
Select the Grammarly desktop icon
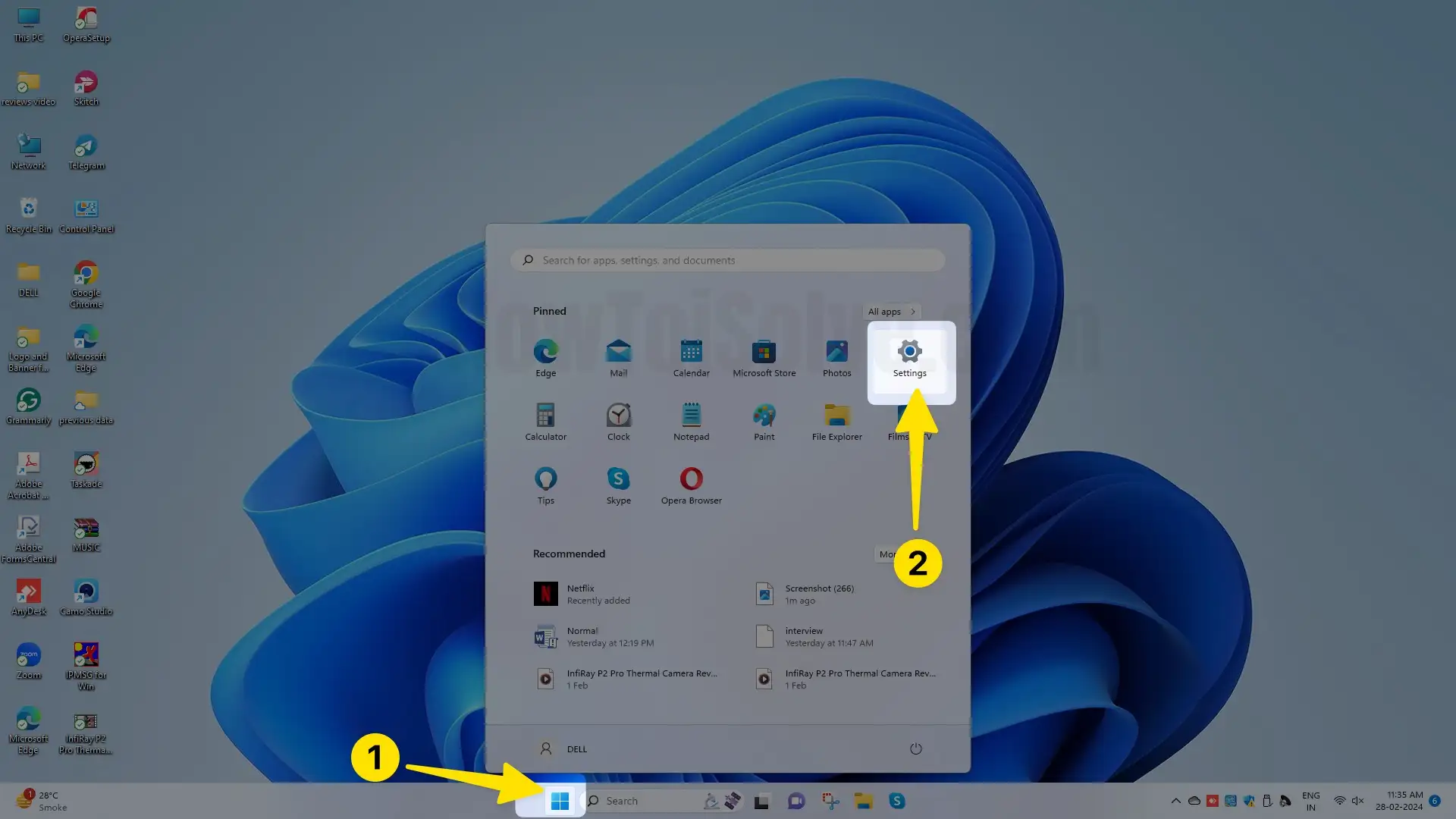29,406
